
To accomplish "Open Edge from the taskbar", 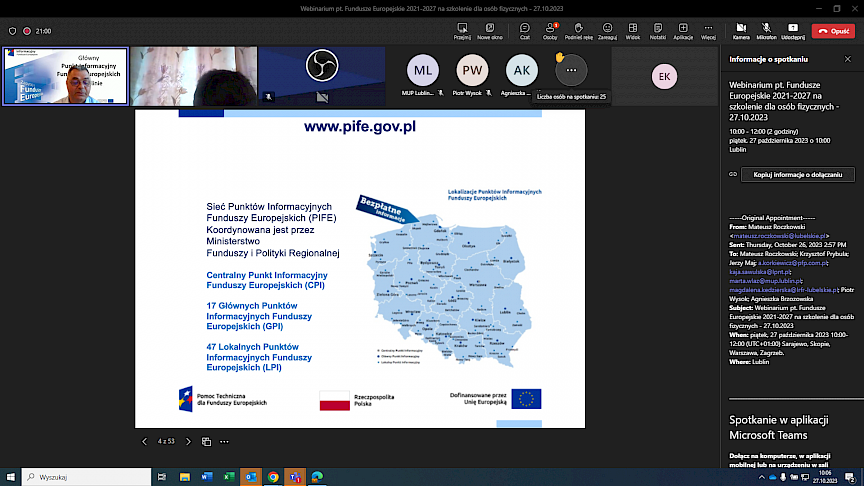I will 317,477.
